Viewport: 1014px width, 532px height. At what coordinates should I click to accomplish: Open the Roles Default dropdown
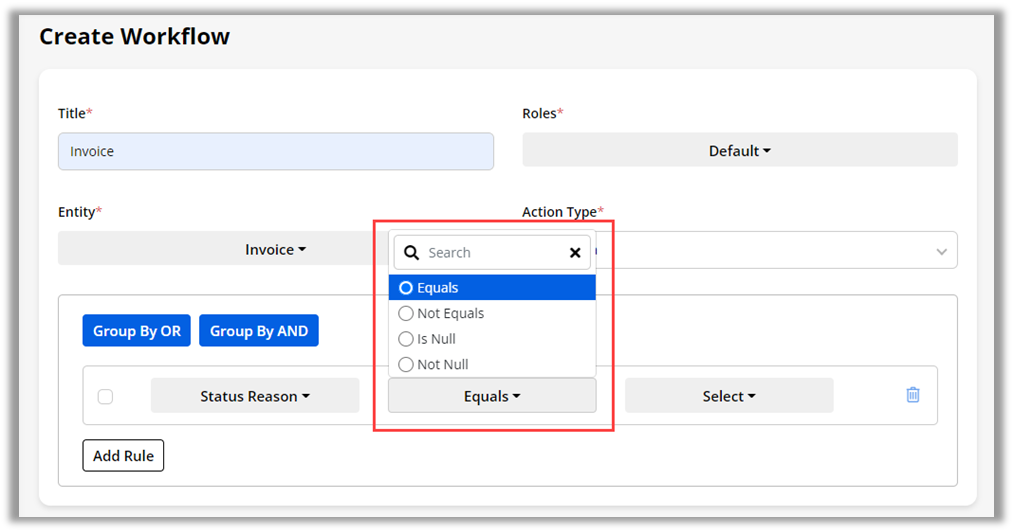click(739, 151)
